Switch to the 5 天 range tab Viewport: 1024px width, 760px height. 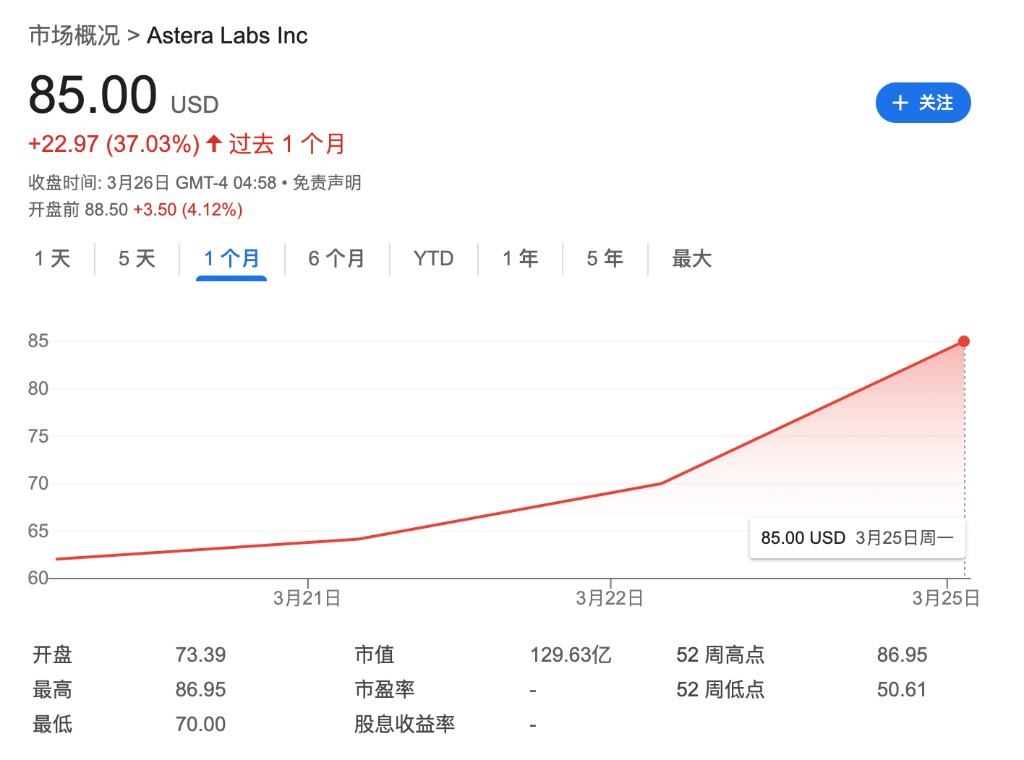[136, 259]
